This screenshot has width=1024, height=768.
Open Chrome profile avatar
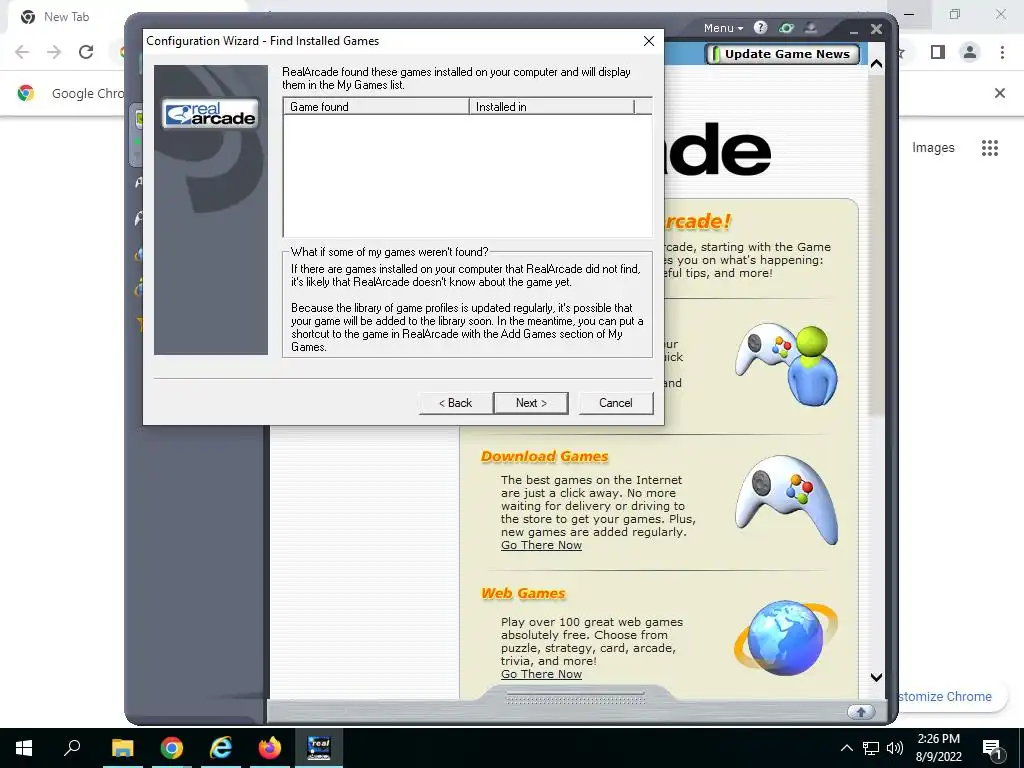pos(970,52)
